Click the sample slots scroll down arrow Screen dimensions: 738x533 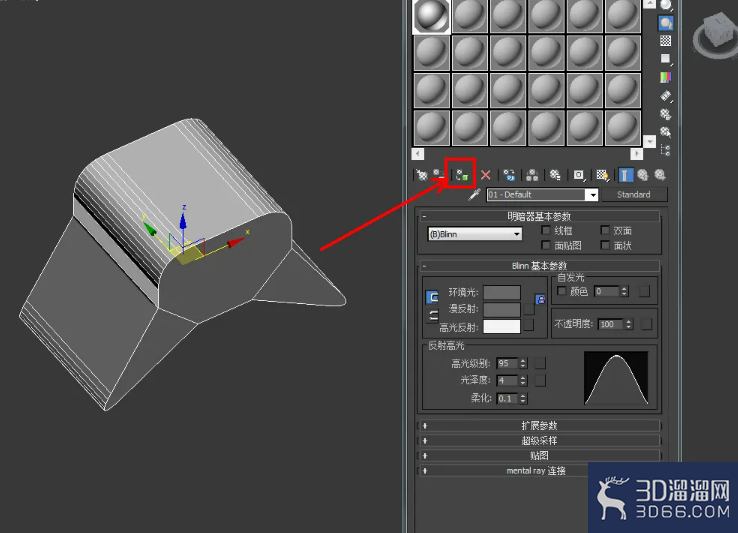pyautogui.click(x=650, y=141)
